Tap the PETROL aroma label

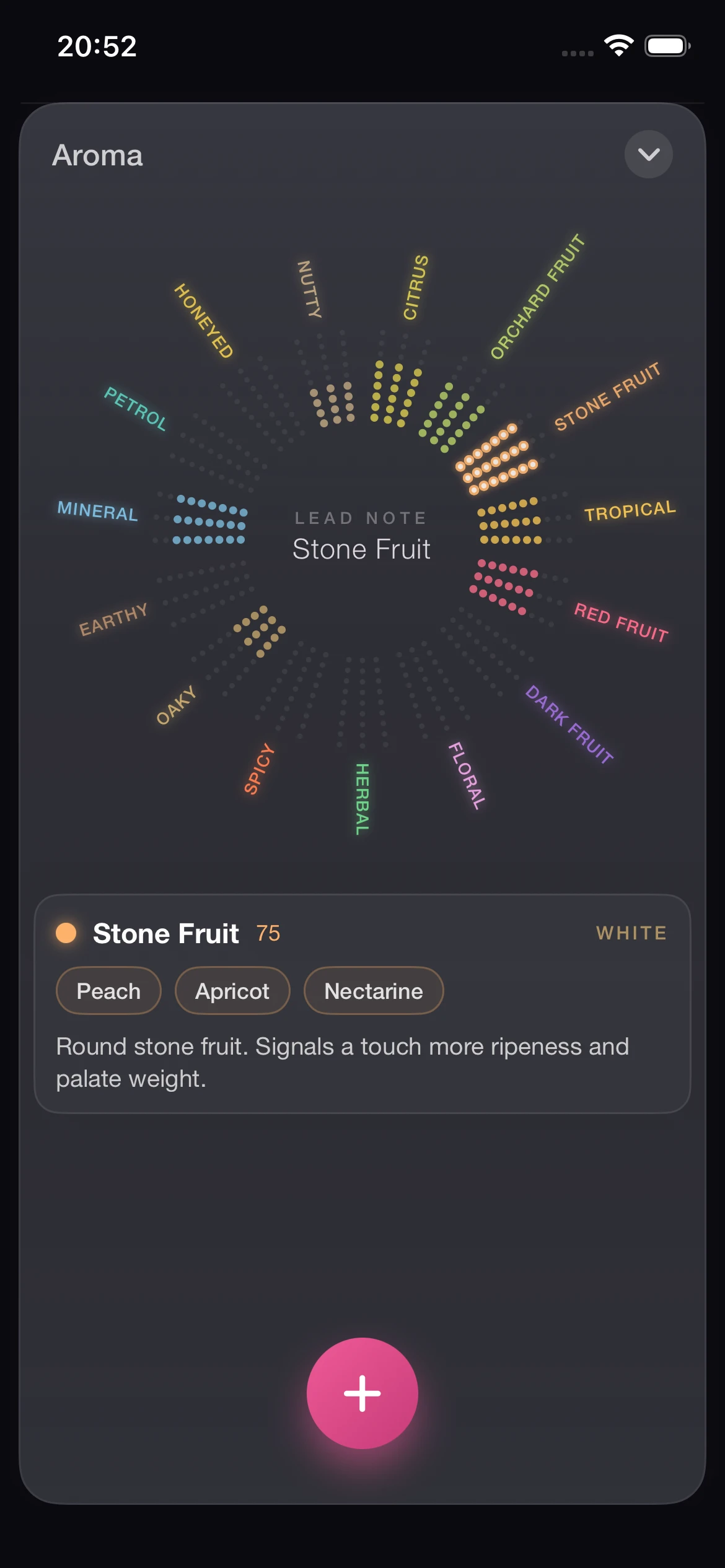click(x=135, y=408)
